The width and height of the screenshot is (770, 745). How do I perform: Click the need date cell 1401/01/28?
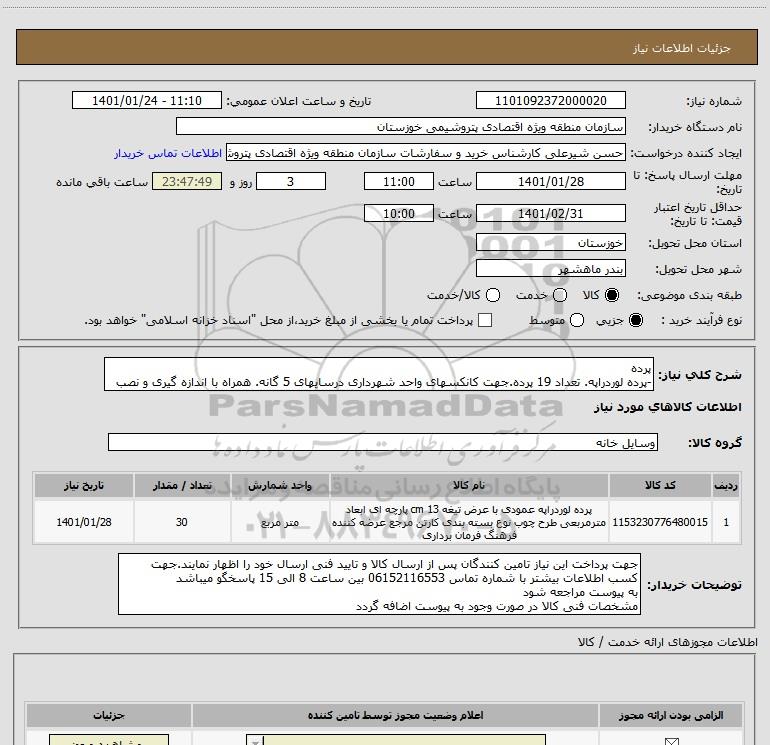83,522
